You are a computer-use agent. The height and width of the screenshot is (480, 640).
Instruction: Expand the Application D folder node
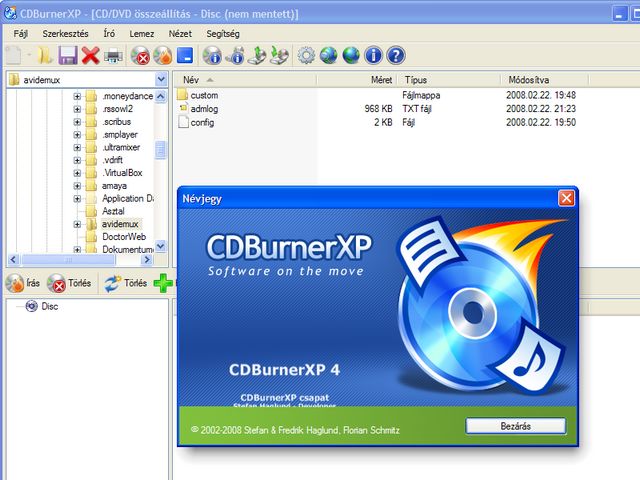tap(77, 198)
